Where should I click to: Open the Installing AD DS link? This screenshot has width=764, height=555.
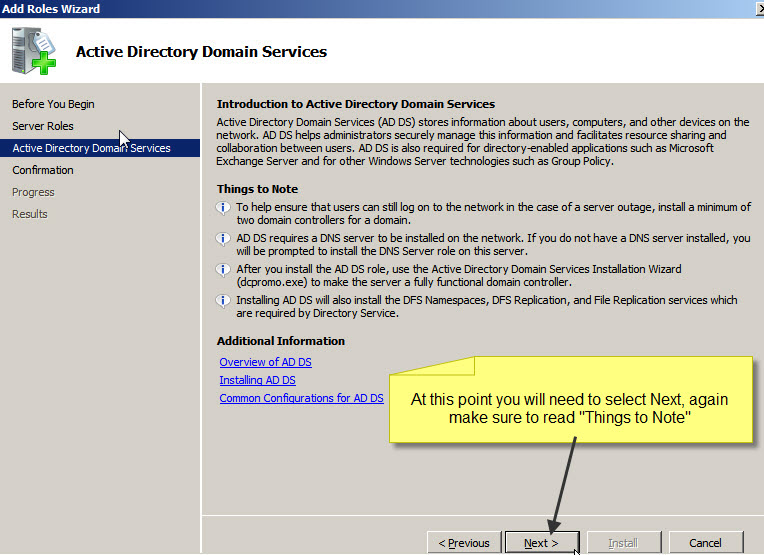pyautogui.click(x=257, y=380)
